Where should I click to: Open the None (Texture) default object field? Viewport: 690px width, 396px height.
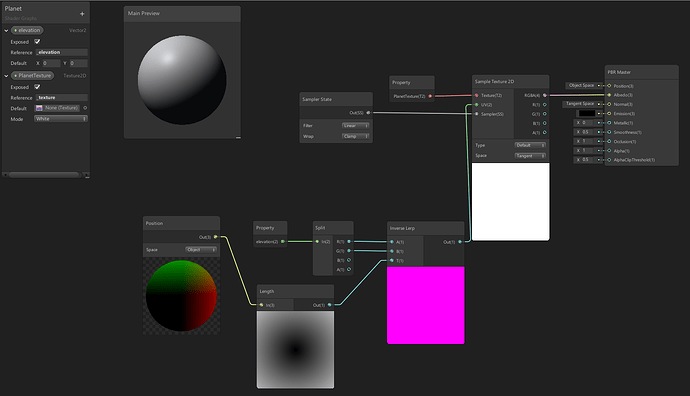(x=57, y=108)
